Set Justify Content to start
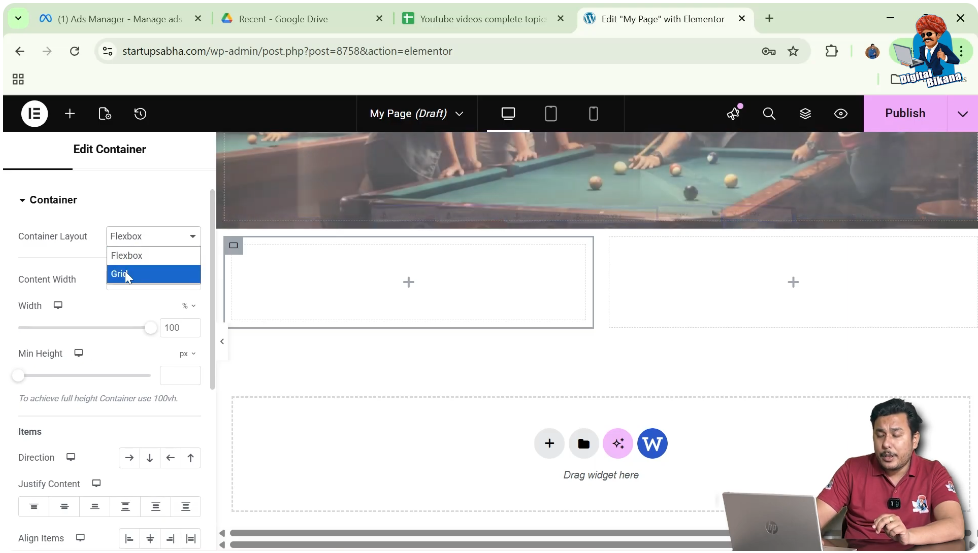The width and height of the screenshot is (978, 553). pos(34,507)
